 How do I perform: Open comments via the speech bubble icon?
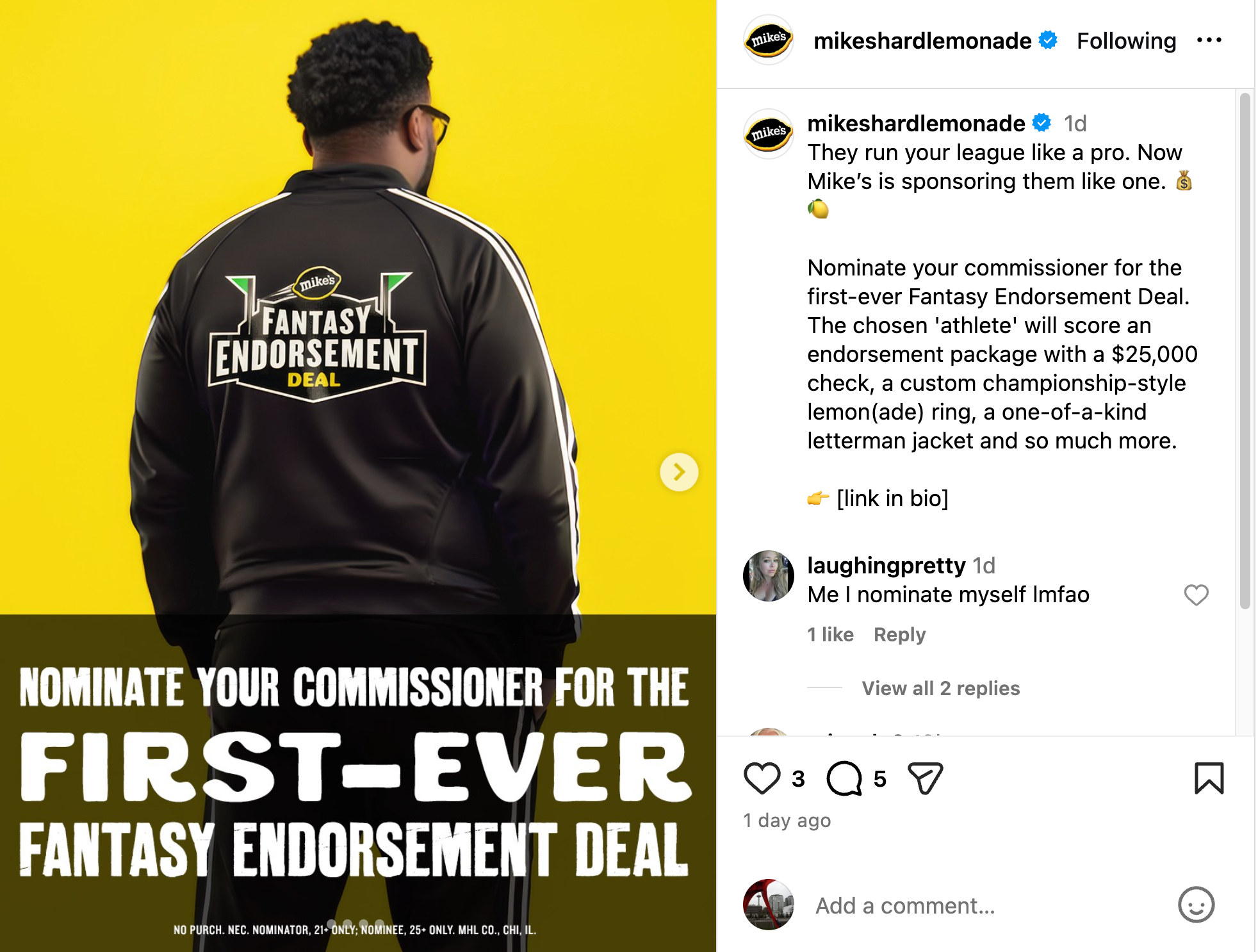844,778
